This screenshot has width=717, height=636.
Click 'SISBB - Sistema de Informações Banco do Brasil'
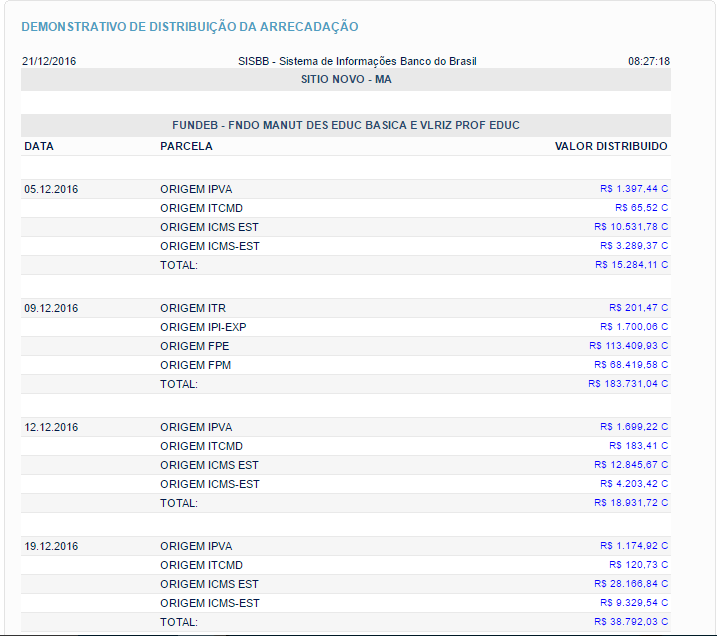tap(357, 61)
